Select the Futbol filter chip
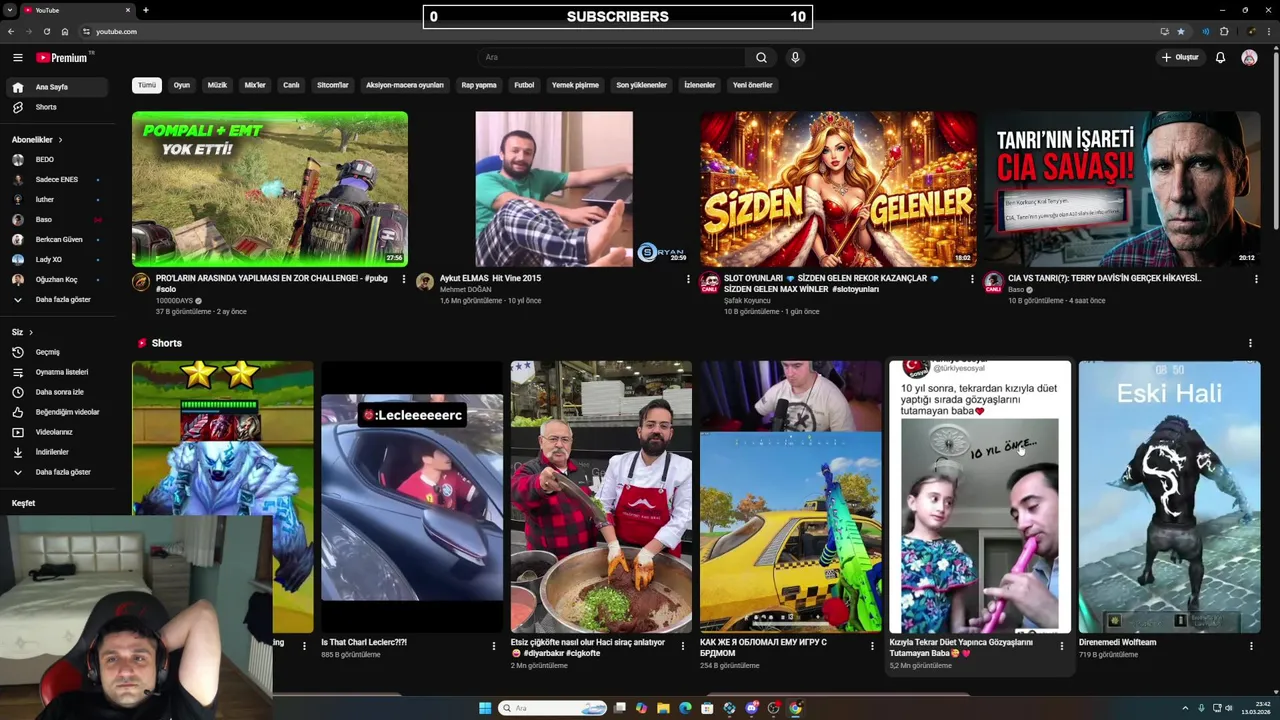 [x=524, y=85]
